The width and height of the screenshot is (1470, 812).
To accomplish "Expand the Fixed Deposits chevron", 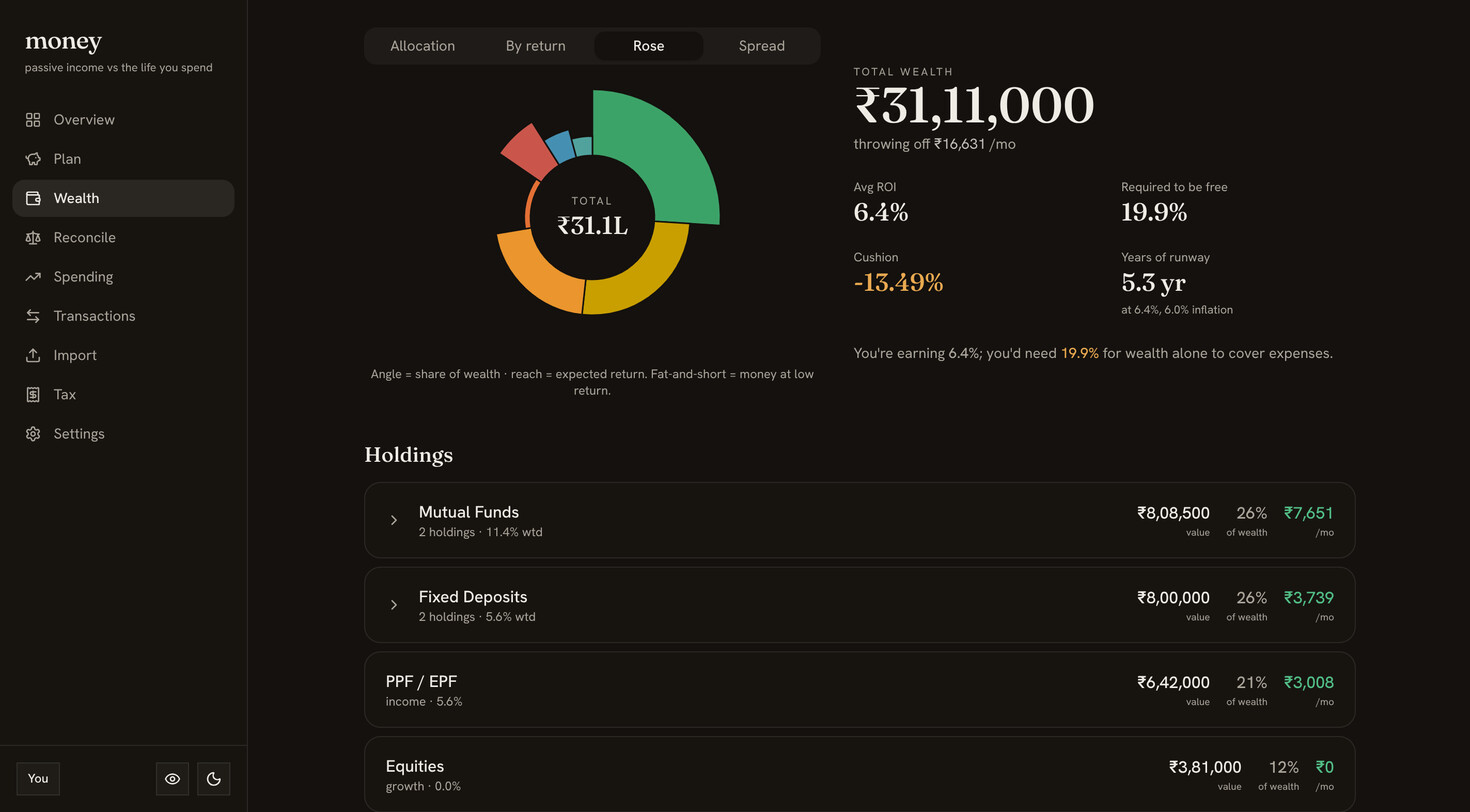I will click(394, 605).
